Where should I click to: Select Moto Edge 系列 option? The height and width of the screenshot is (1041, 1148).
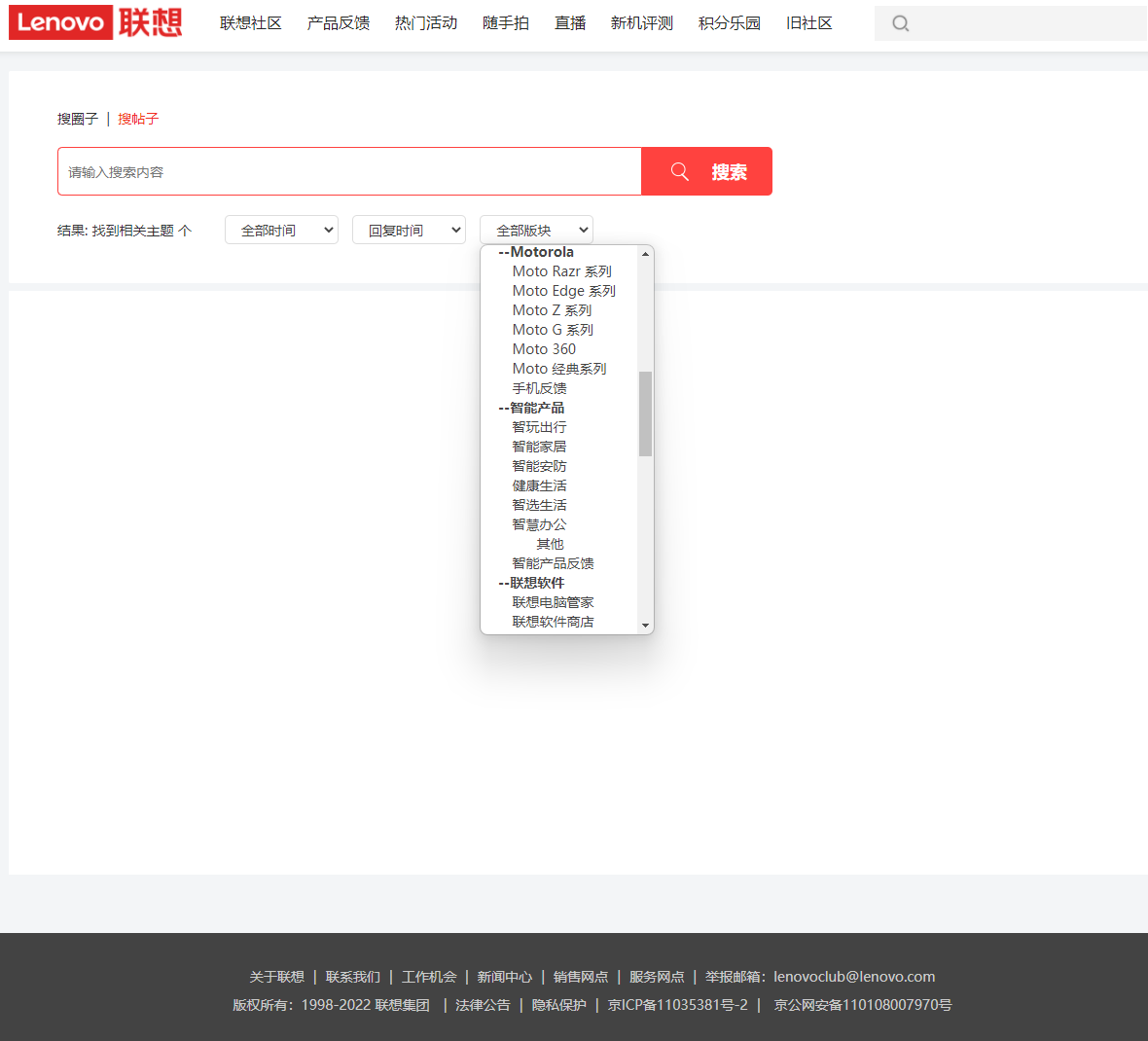tap(563, 291)
